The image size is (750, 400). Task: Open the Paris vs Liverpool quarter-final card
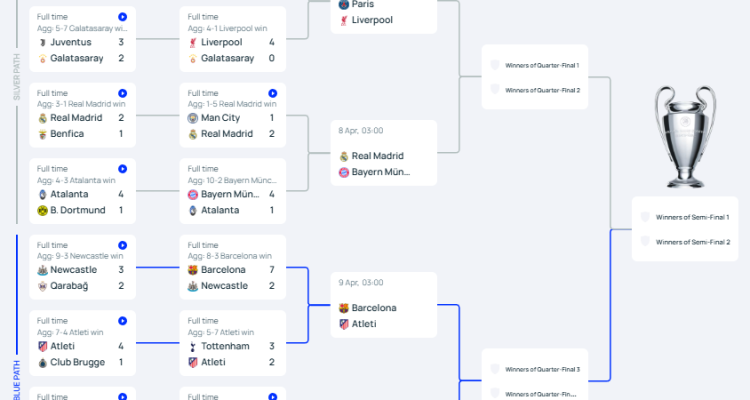(x=383, y=14)
